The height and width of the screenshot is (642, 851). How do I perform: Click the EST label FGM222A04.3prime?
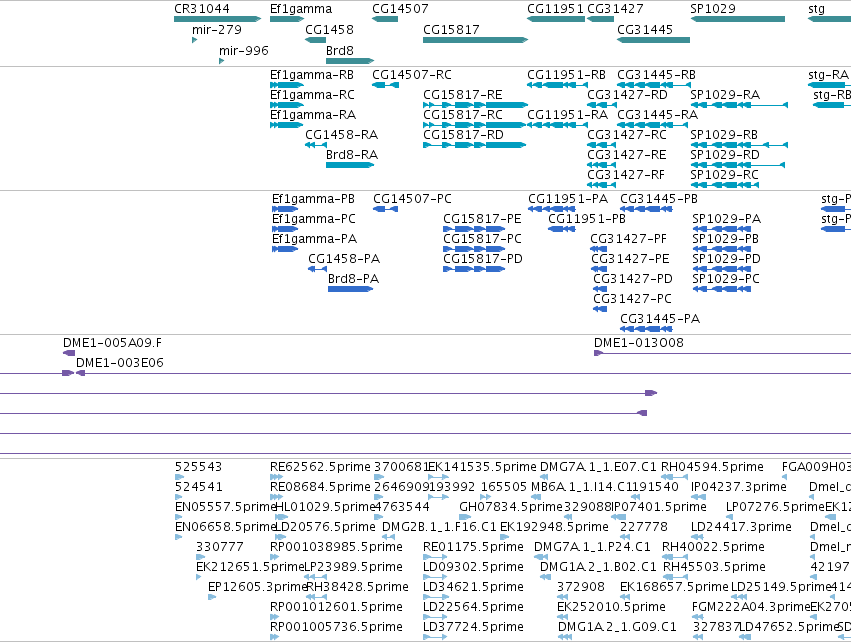[751, 607]
